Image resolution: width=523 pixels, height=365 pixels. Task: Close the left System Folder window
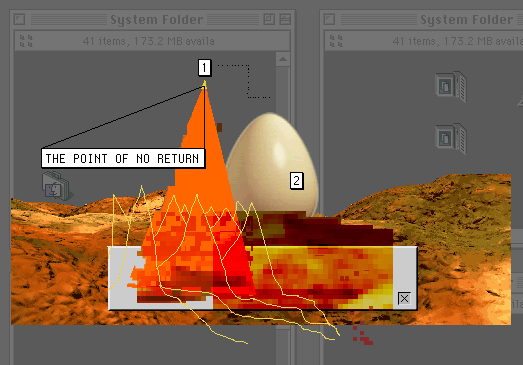pos(19,19)
